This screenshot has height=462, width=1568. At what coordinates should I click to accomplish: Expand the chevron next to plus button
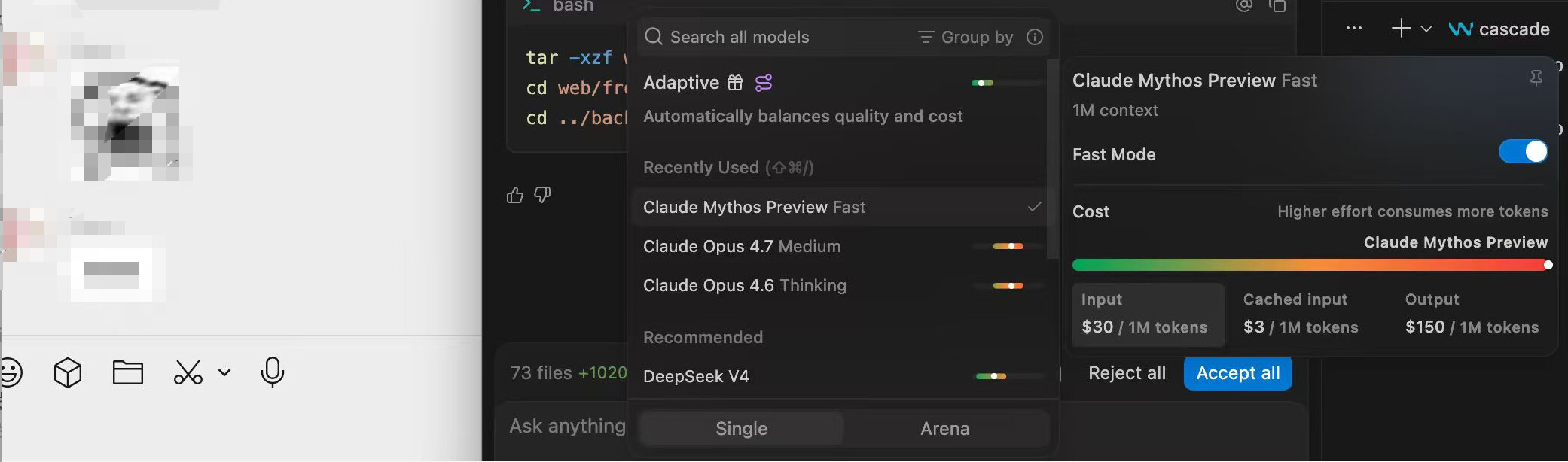1426,29
